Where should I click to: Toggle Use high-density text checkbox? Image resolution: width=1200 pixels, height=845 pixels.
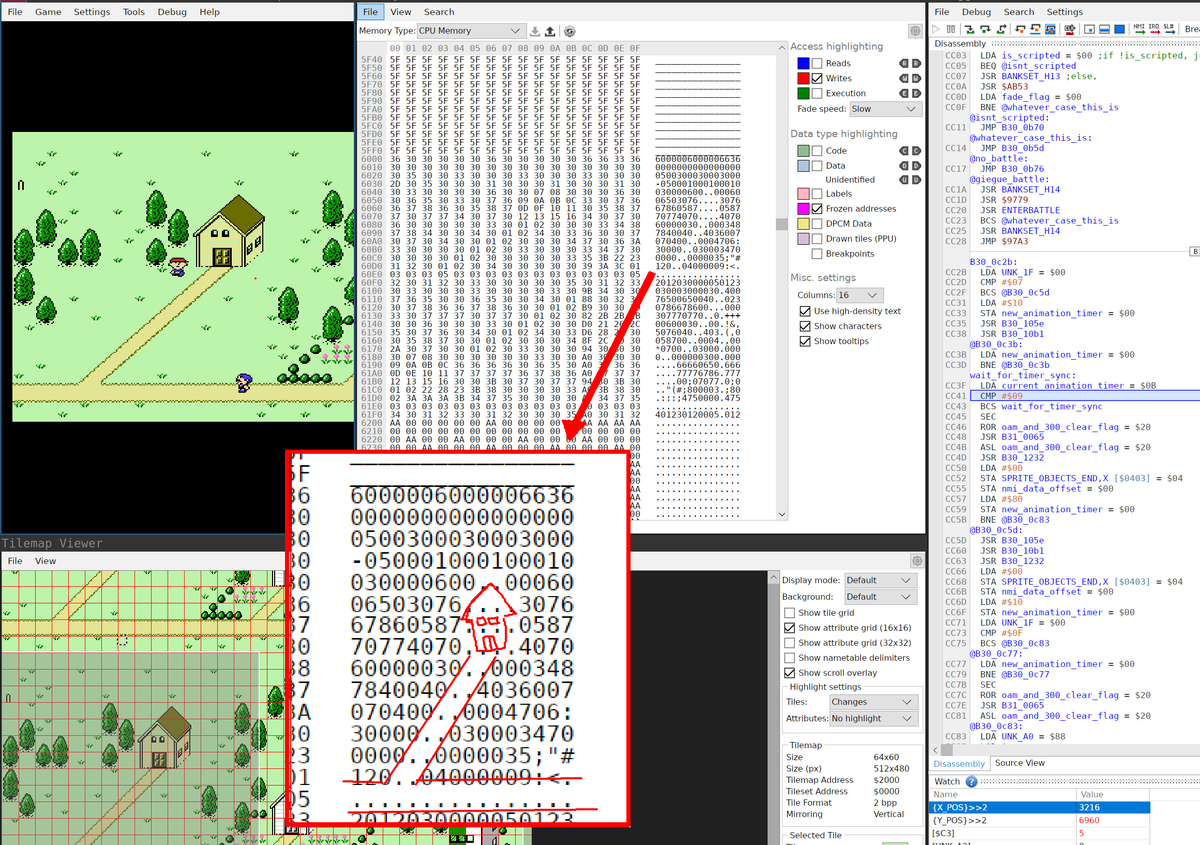806,311
